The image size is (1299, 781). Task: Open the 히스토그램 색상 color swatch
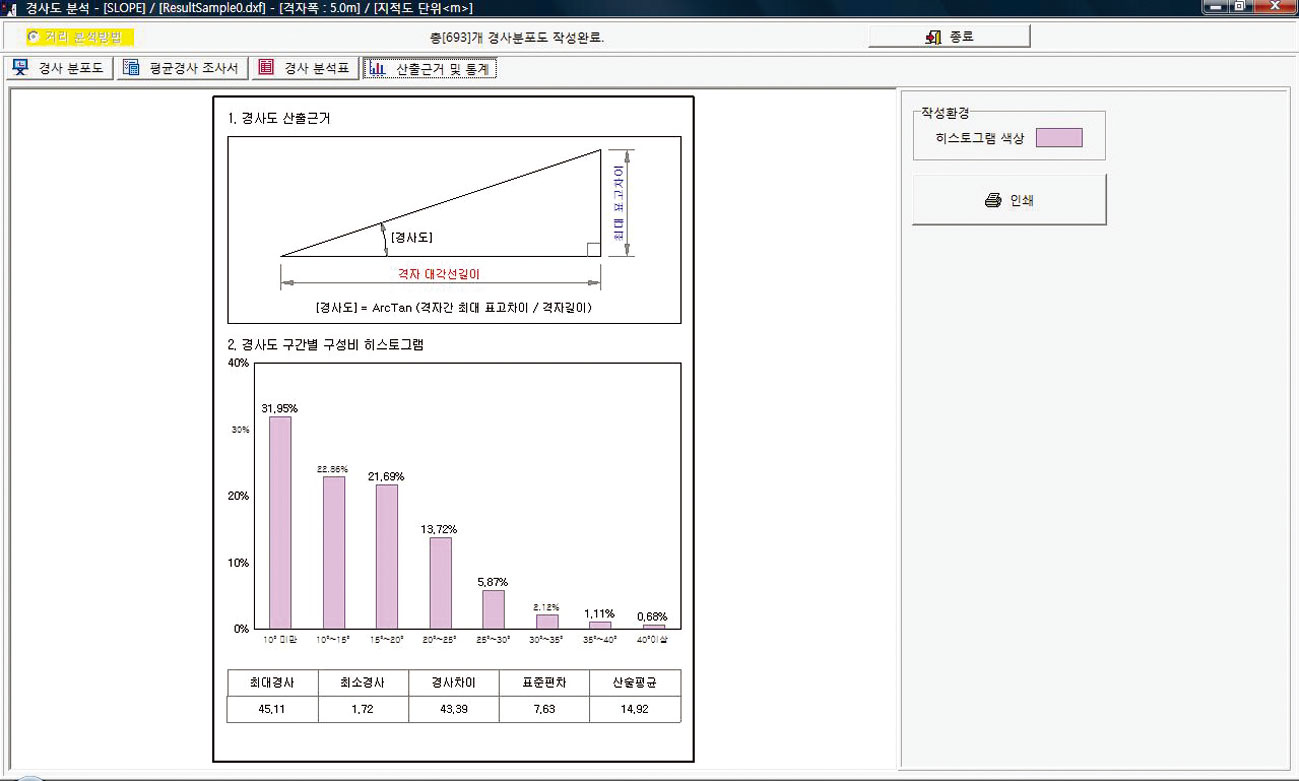point(1058,138)
